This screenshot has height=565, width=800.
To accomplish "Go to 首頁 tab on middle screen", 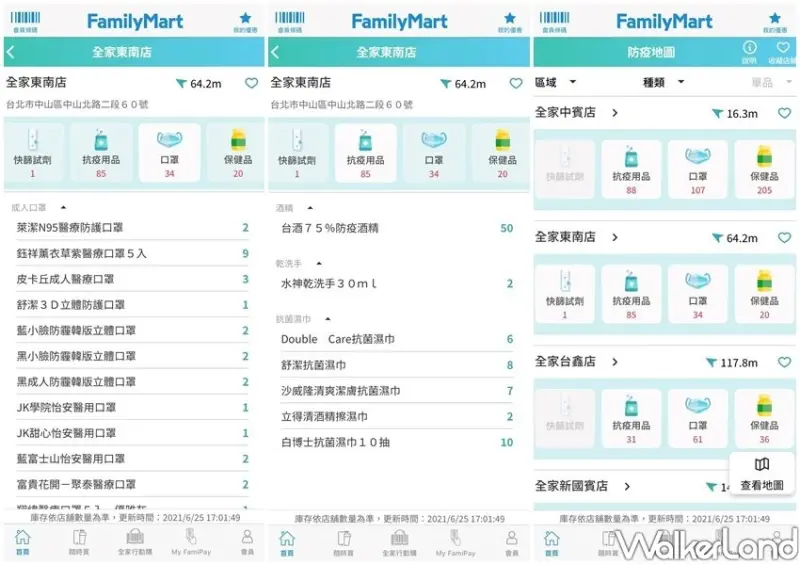I will click(x=287, y=544).
